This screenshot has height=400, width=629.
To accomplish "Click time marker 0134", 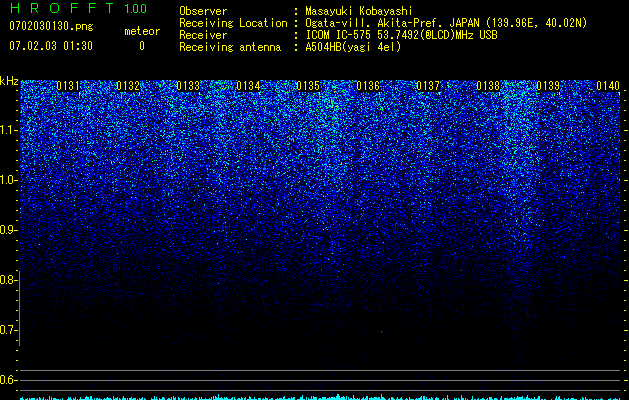I will [x=248, y=86].
